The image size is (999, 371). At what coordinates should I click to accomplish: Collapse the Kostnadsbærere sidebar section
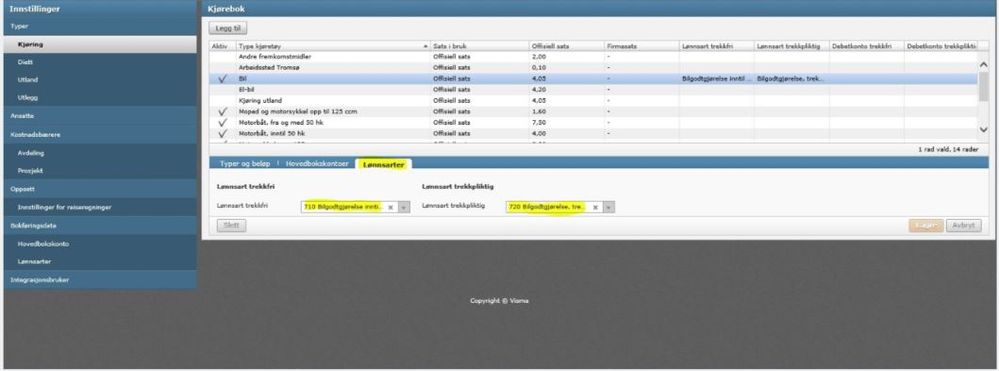coord(100,135)
